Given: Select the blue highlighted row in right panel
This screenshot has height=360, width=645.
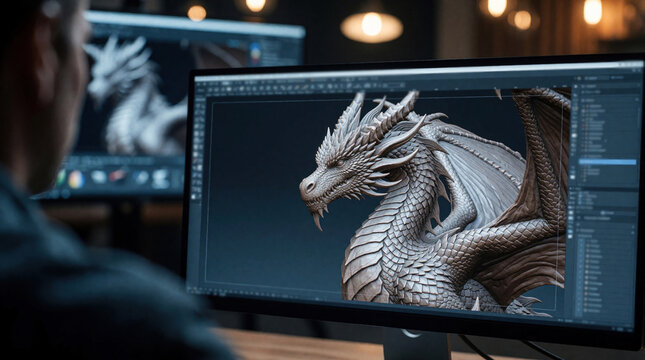Looking at the screenshot, I should pyautogui.click(x=608, y=163).
